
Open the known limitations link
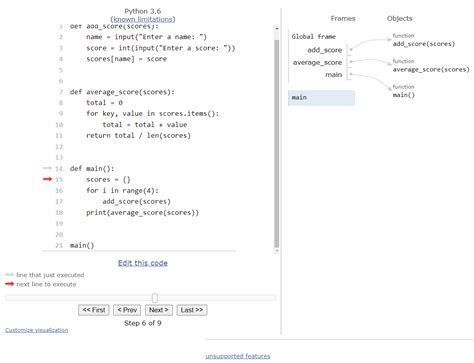point(143,19)
